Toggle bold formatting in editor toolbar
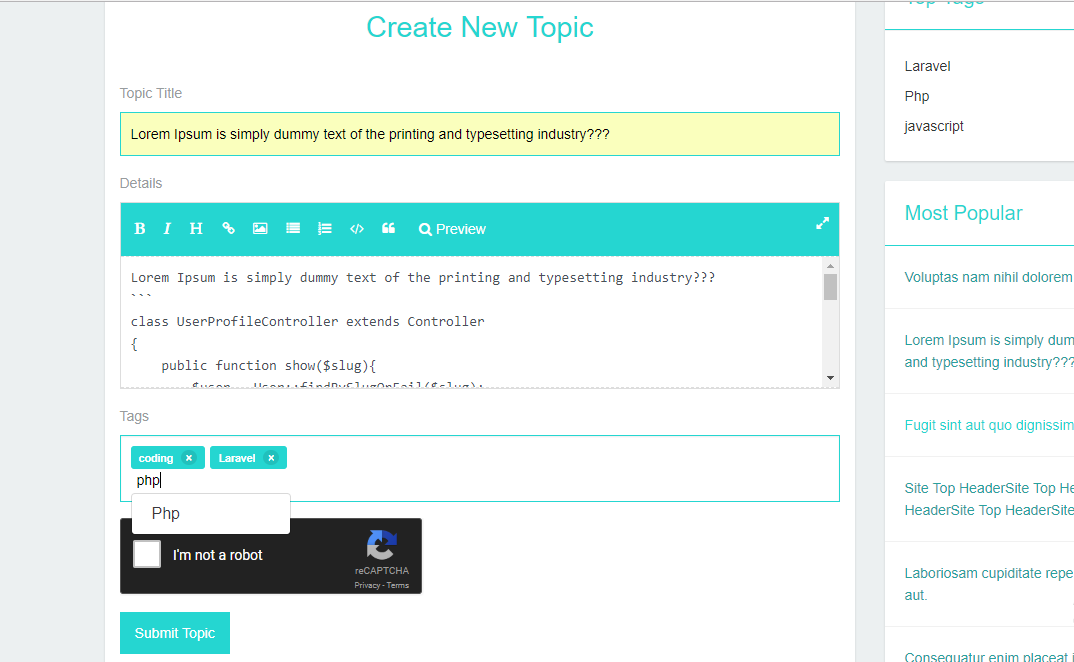This screenshot has height=662, width=1074. pyautogui.click(x=140, y=229)
